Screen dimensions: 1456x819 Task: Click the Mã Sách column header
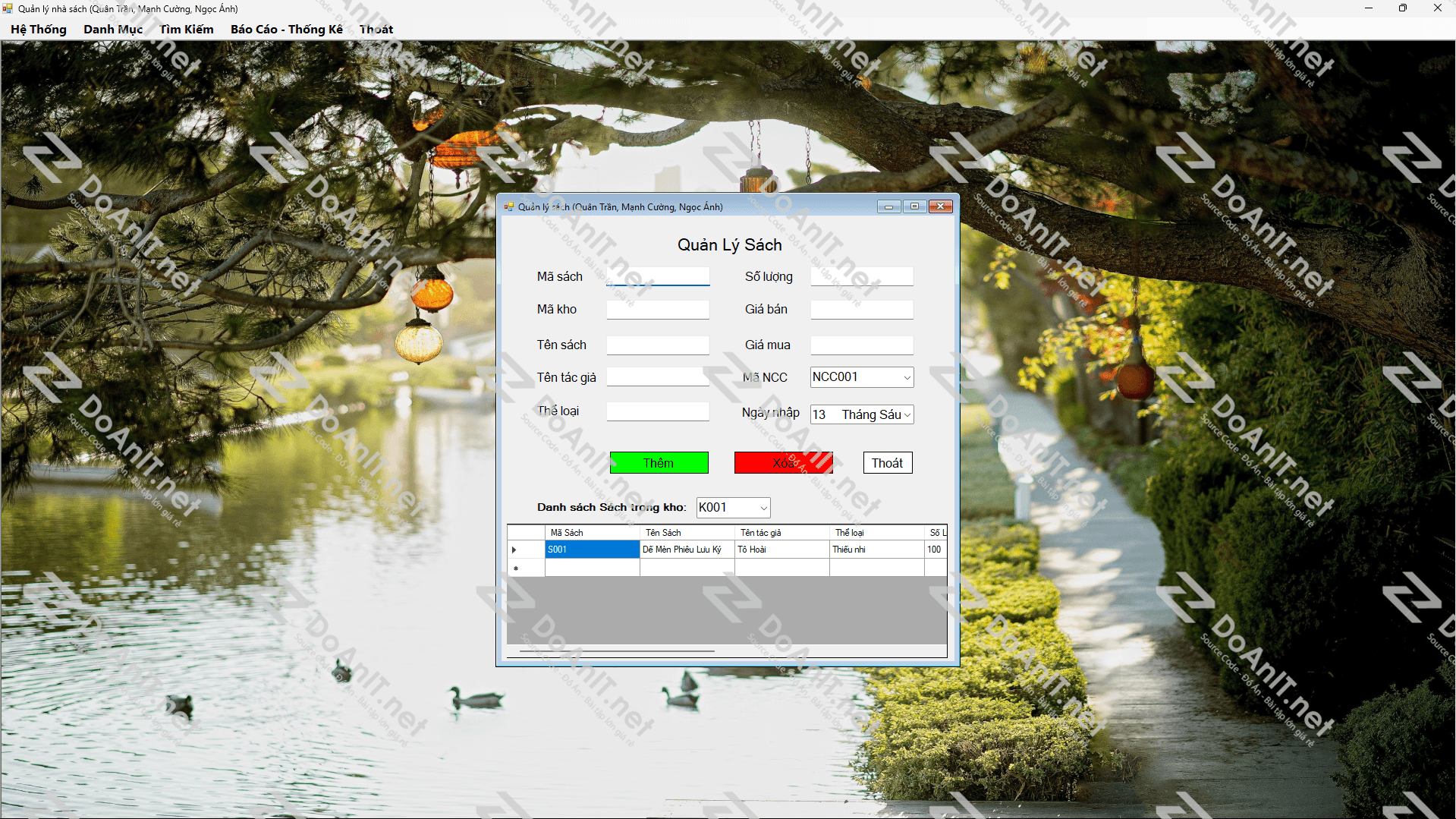[x=592, y=533]
